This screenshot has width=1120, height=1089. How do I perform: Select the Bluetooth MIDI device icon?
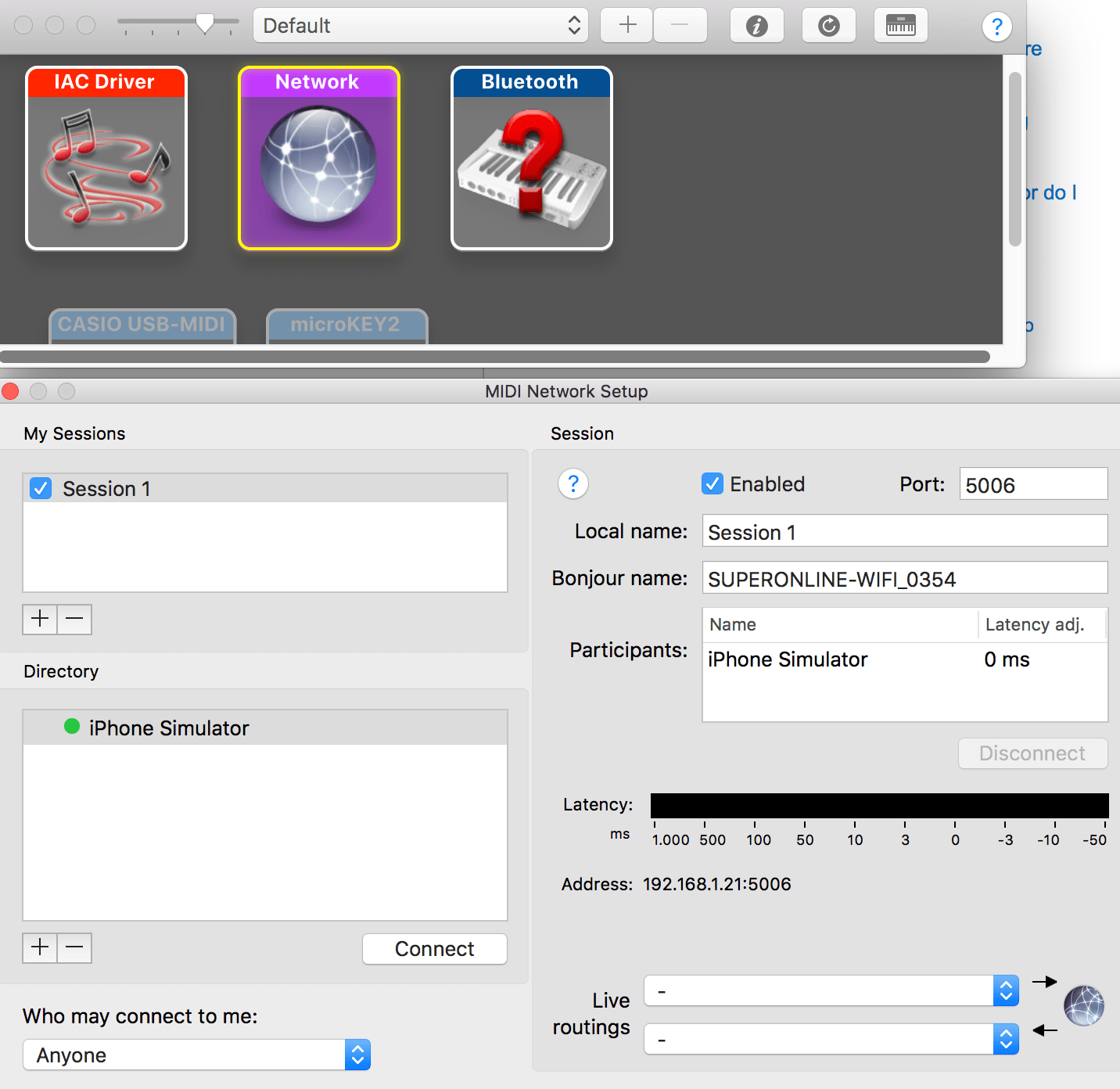pyautogui.click(x=531, y=160)
